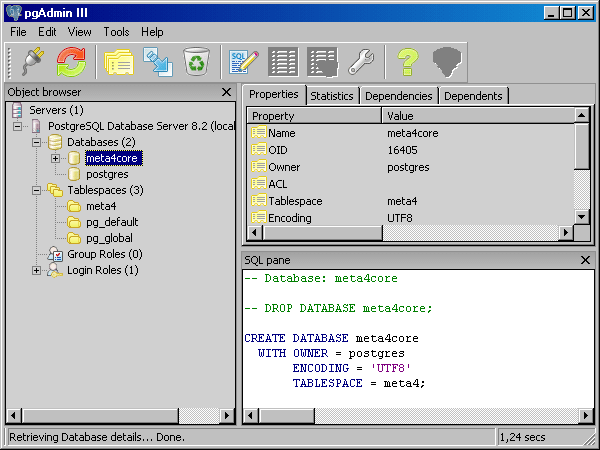Click the Tablespace value meta4 in properties
The image size is (600, 450).
(x=402, y=201)
